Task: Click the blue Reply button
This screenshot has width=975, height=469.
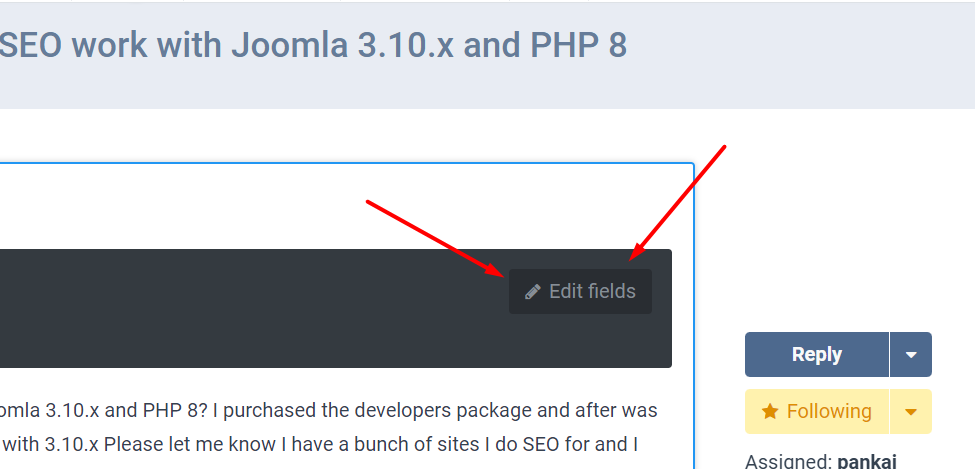Action: 816,354
